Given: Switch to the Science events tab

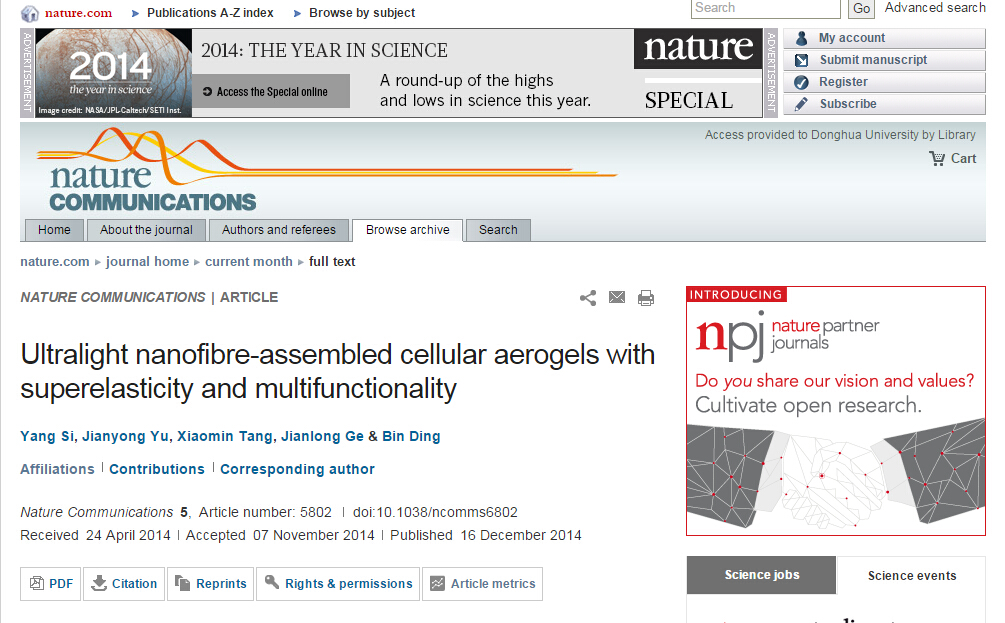Looking at the screenshot, I should 911,576.
